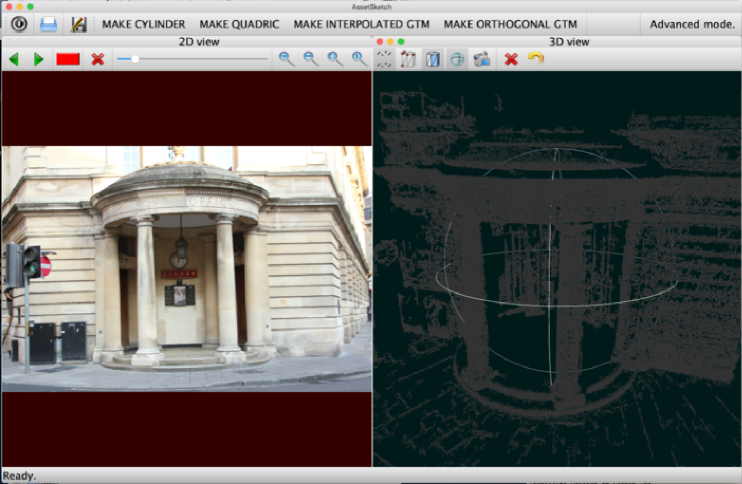Click the red X delete icon in 2D view

tap(97, 59)
